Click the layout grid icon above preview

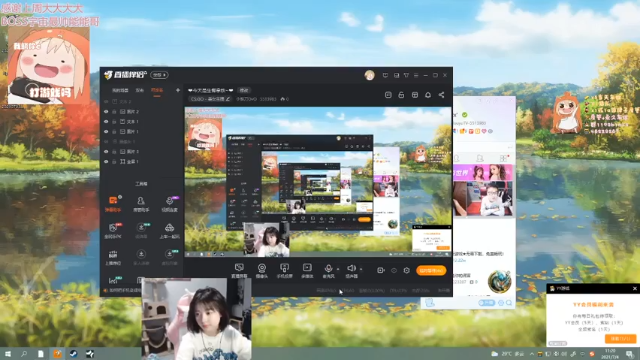415,95
